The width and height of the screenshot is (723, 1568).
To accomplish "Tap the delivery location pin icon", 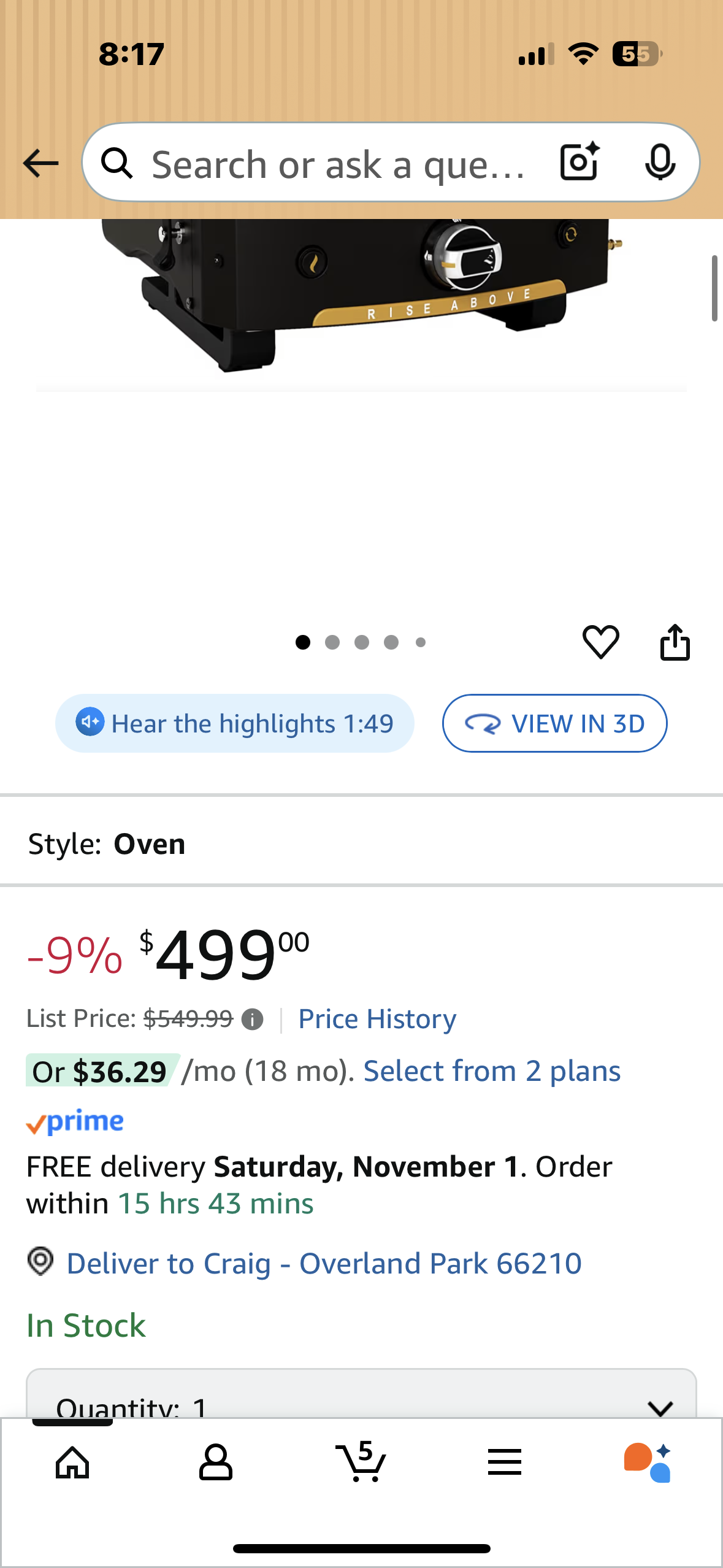I will point(40,1261).
